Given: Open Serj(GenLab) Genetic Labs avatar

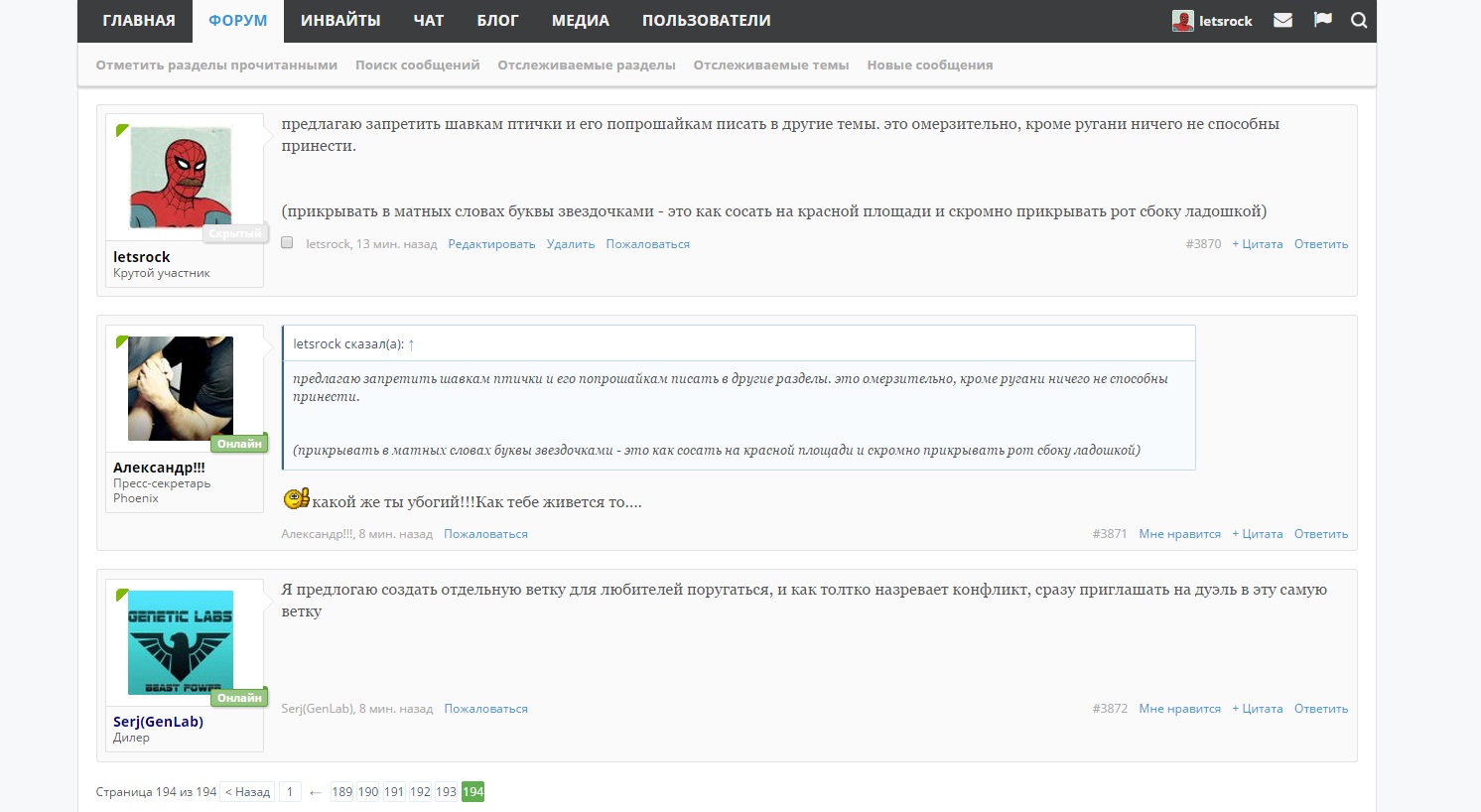Looking at the screenshot, I should (181, 642).
